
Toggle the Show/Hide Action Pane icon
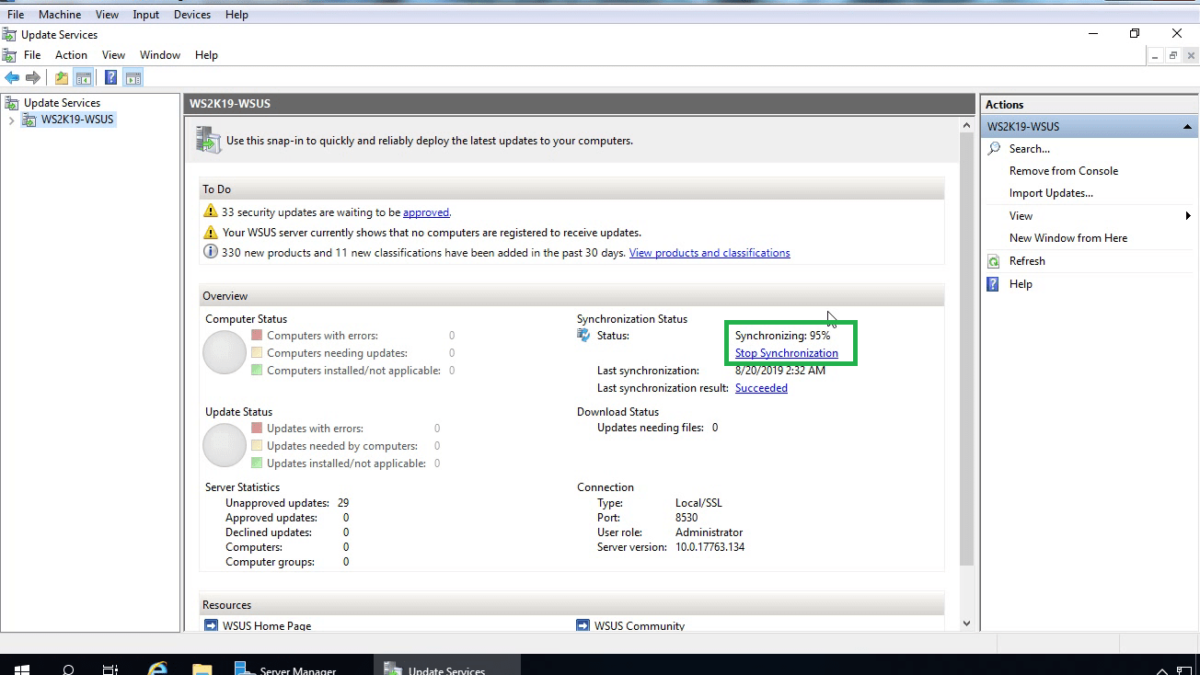point(133,78)
